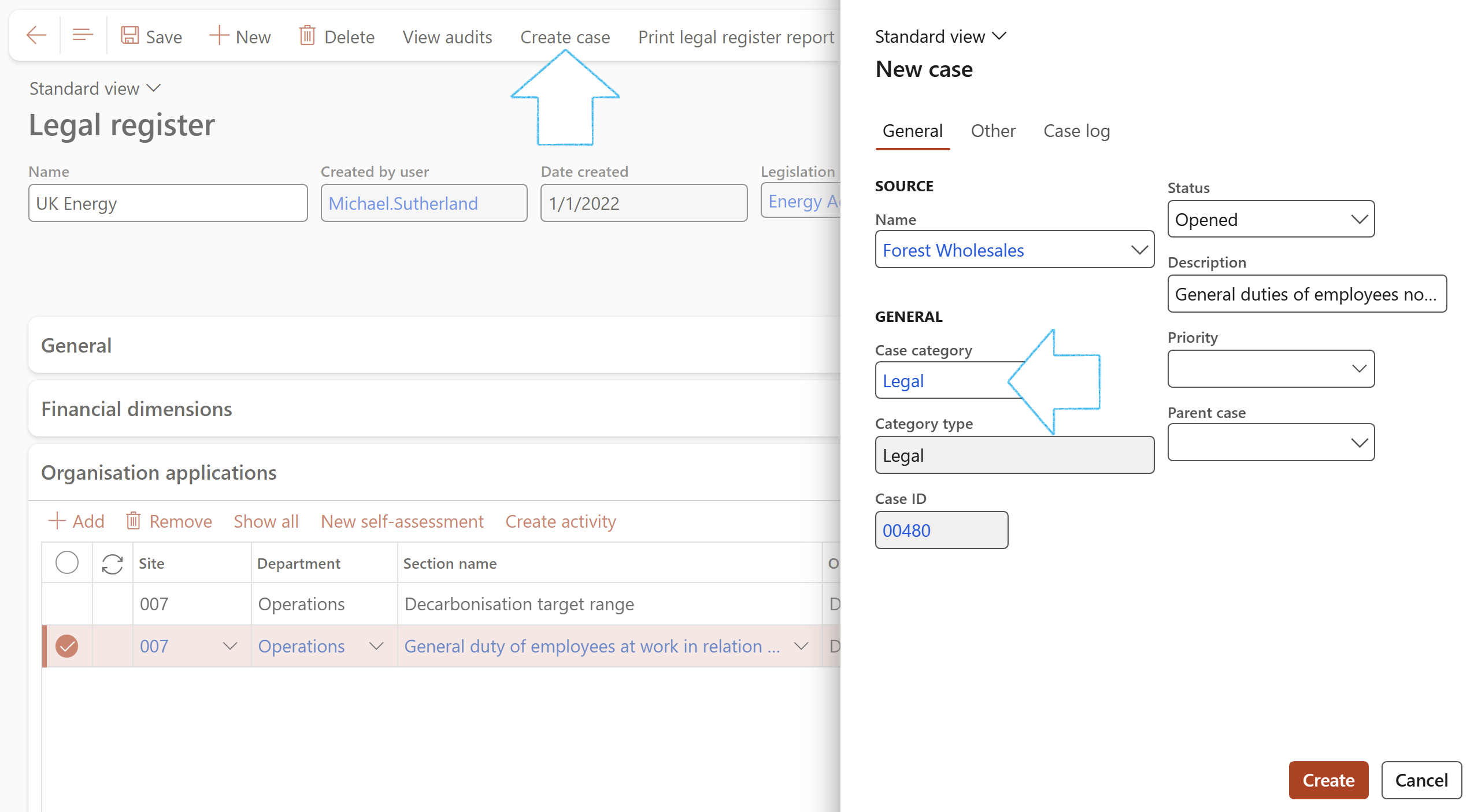The image size is (1474, 812).
Task: Toggle the select-all circle in grid header
Action: tap(67, 562)
